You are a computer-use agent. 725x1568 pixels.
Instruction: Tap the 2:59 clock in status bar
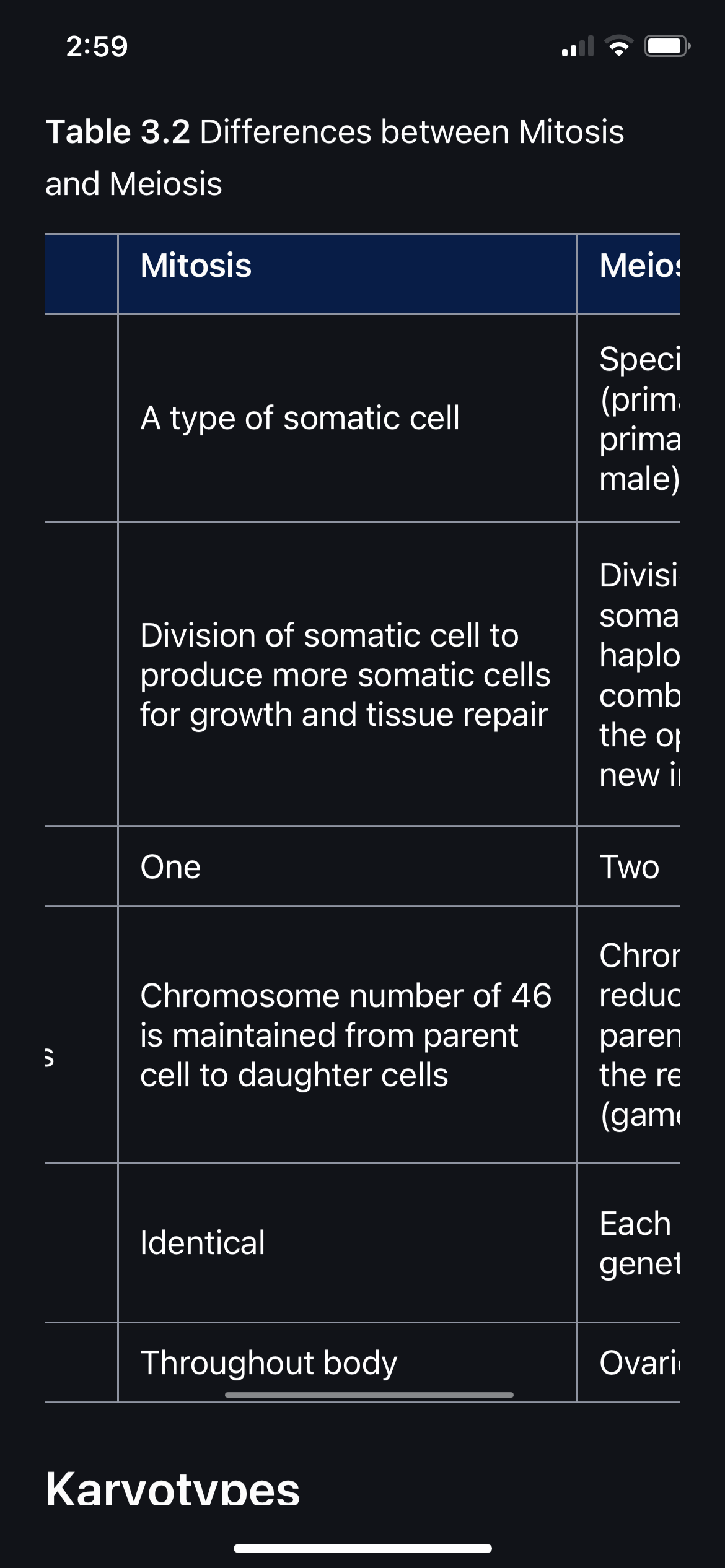pyautogui.click(x=97, y=46)
